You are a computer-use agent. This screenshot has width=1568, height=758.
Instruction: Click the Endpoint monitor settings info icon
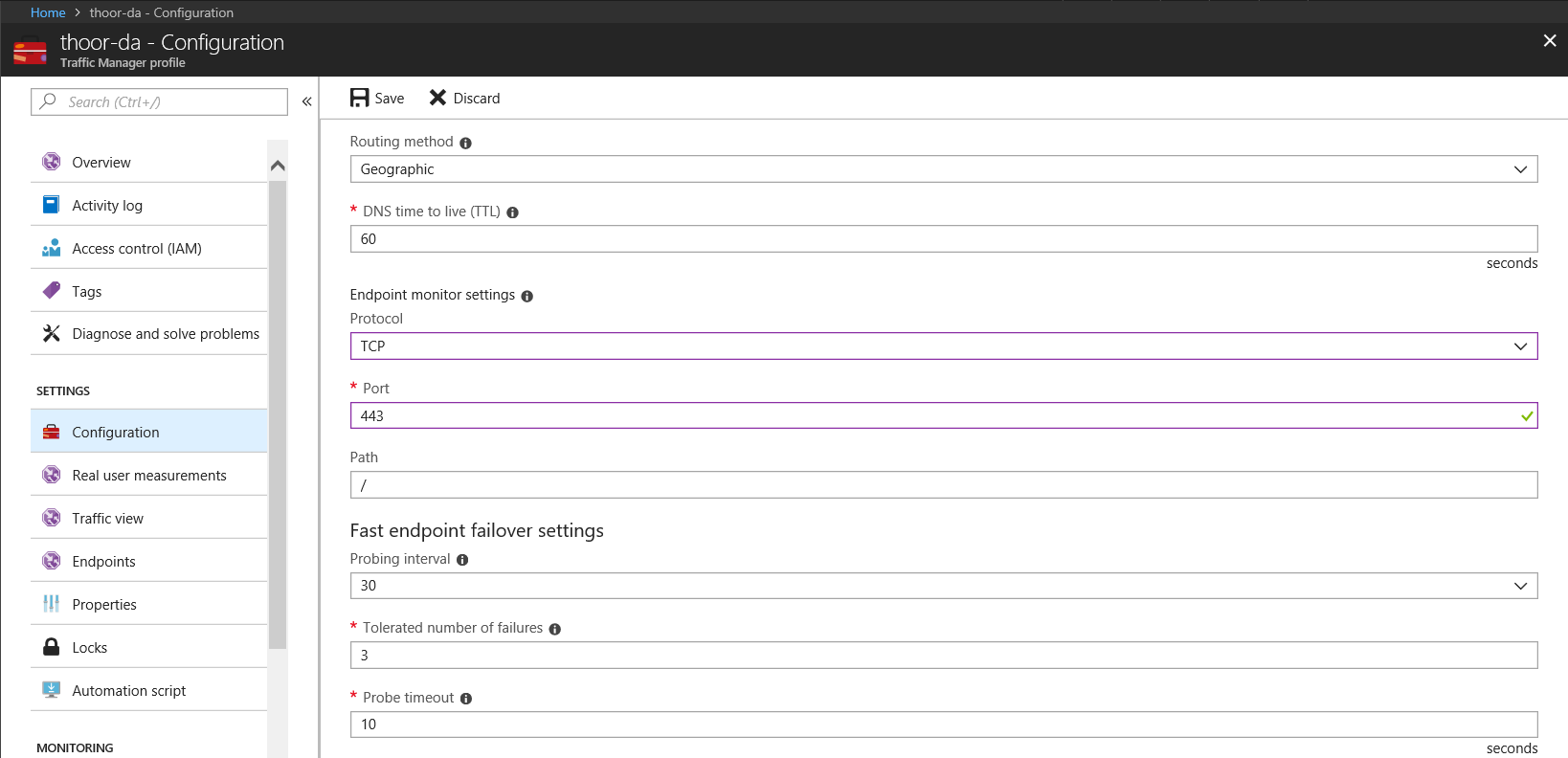(527, 296)
